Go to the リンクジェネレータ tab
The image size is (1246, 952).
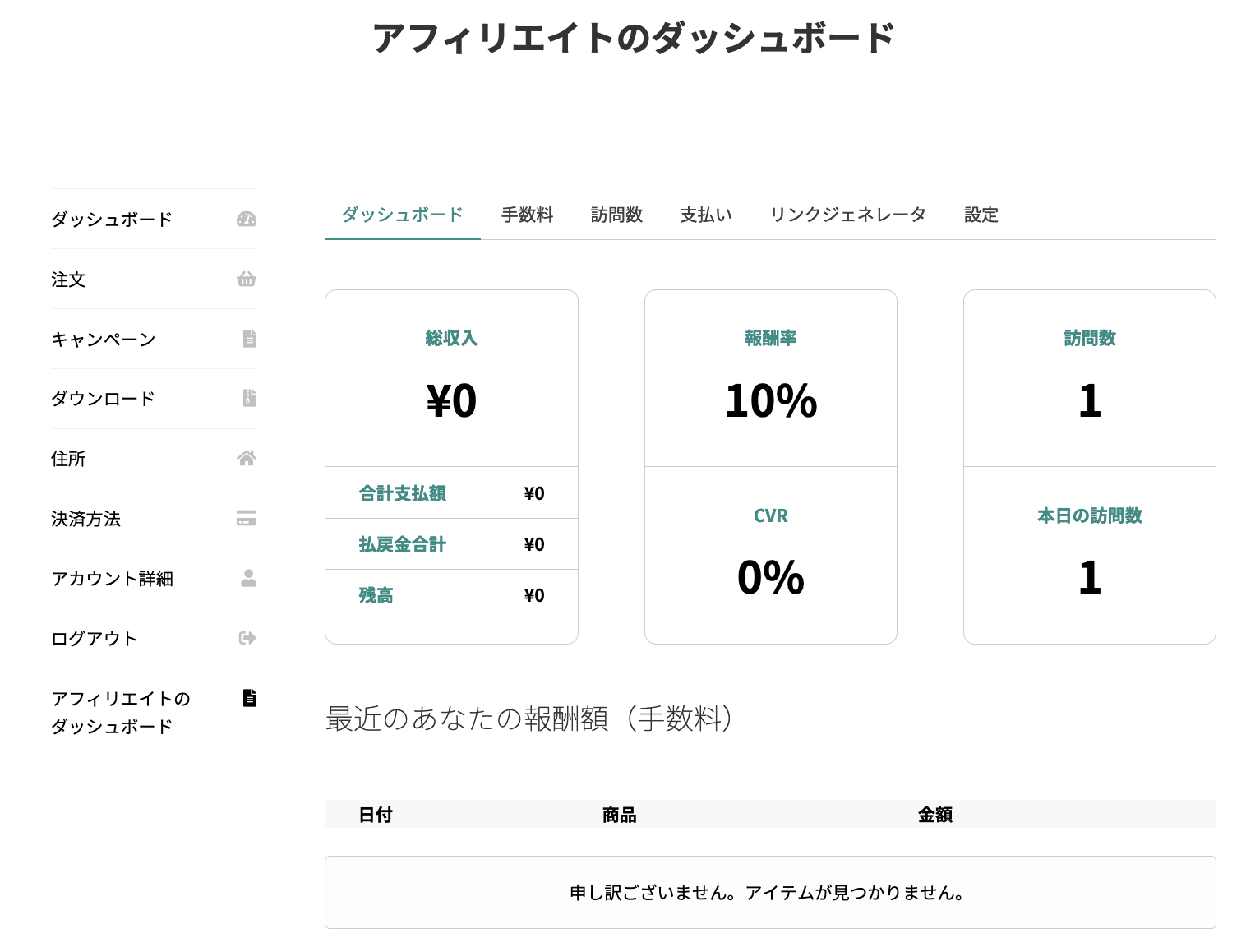click(x=847, y=215)
